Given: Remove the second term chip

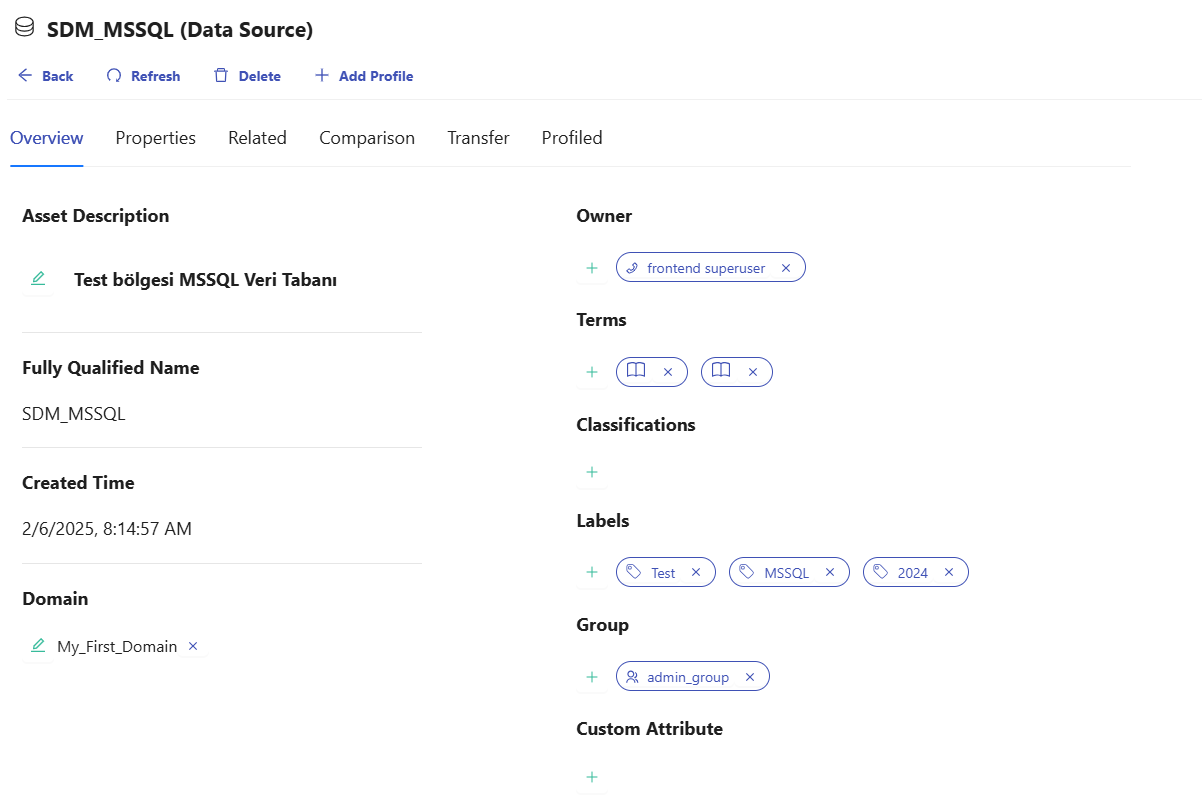Looking at the screenshot, I should point(753,372).
